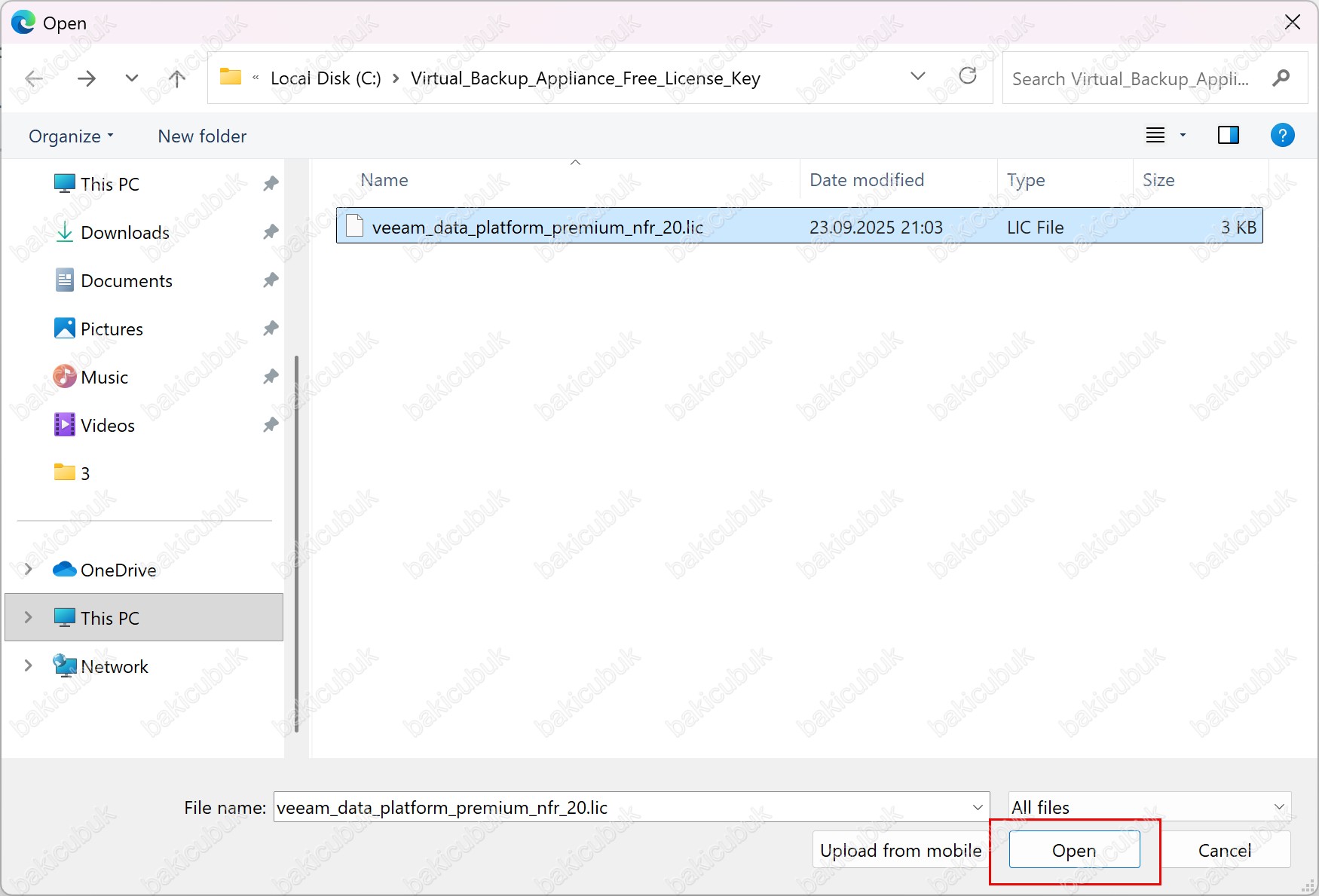Image resolution: width=1319 pixels, height=896 pixels.
Task: Go up one folder level arrow
Action: coord(177,78)
